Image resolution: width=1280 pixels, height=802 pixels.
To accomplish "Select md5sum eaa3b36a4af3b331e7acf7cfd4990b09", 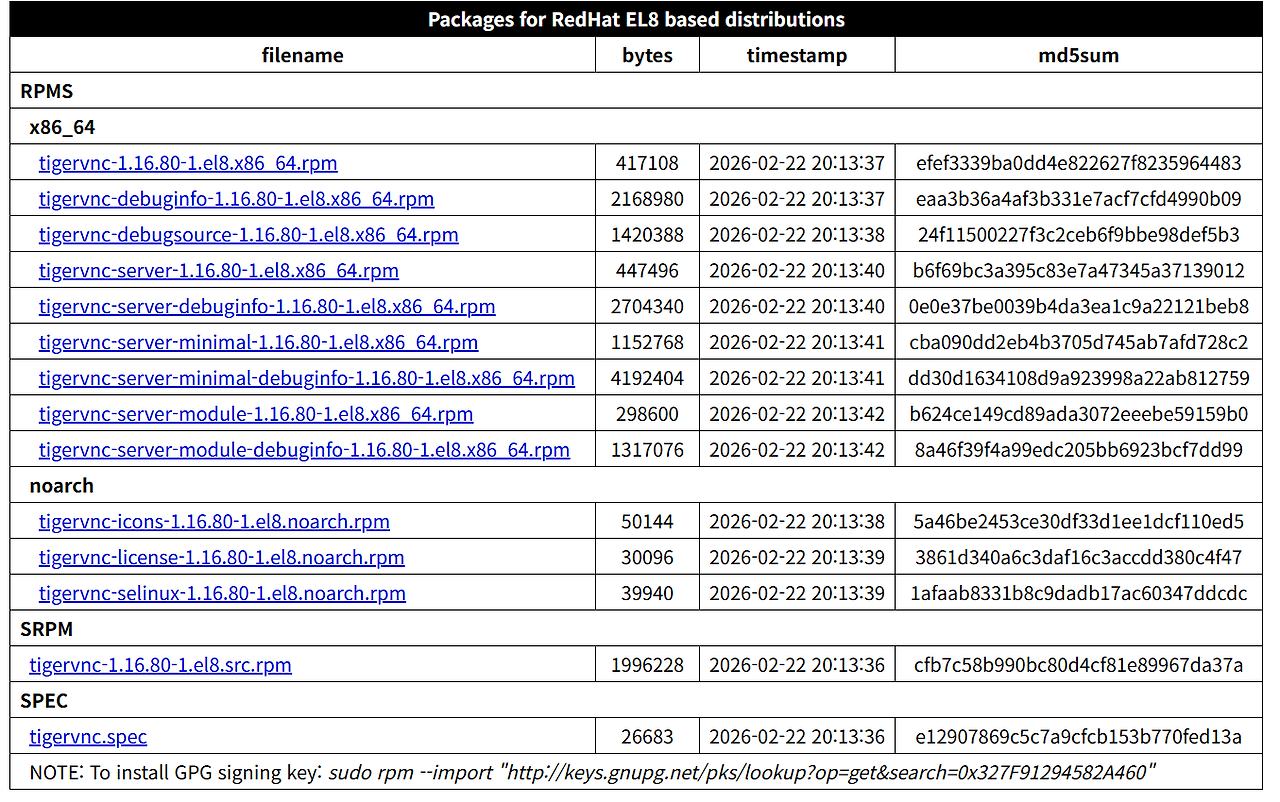I will [x=1079, y=199].
